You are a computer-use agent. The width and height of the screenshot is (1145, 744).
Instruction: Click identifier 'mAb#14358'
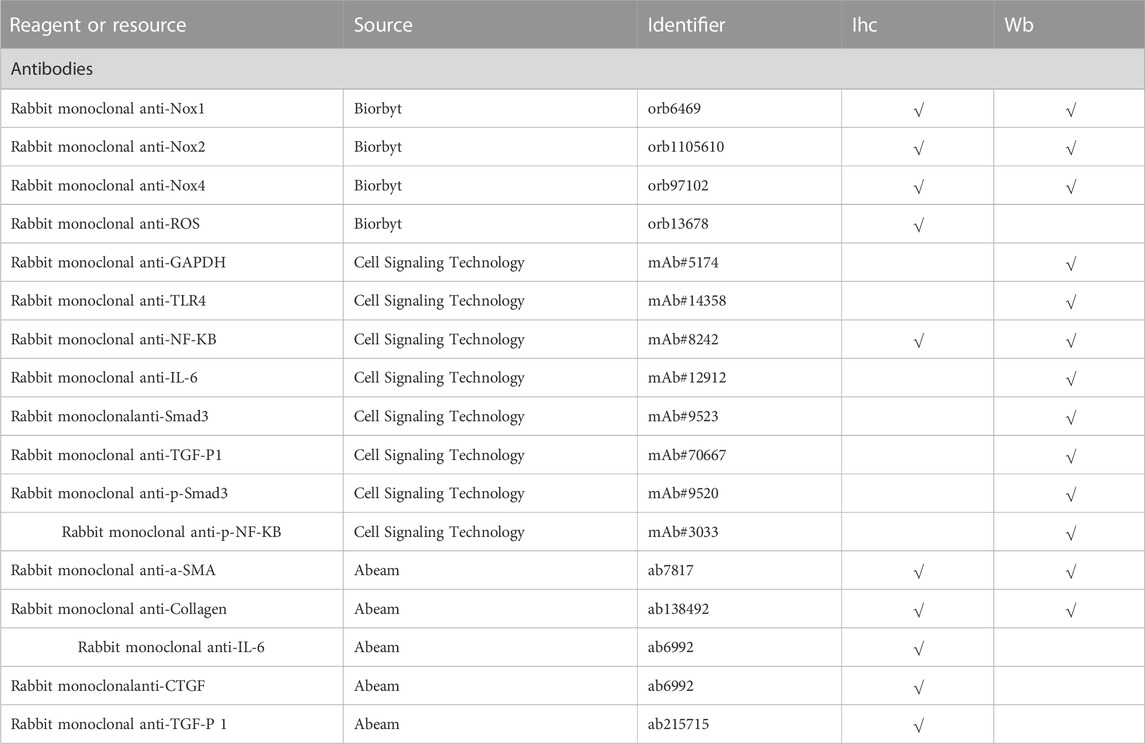tap(687, 300)
